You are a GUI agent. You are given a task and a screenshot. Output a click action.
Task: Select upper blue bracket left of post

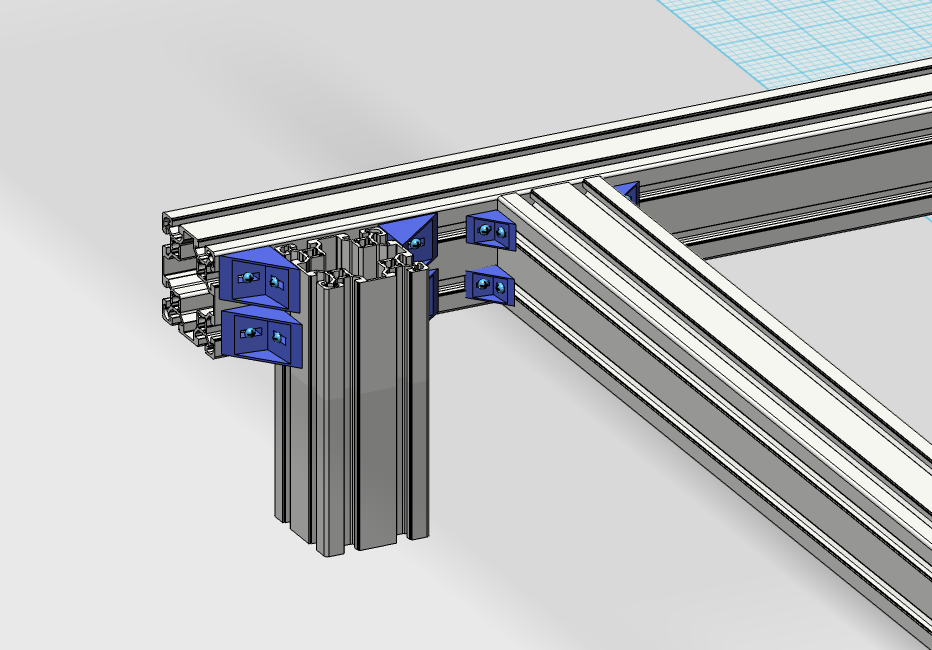point(259,280)
